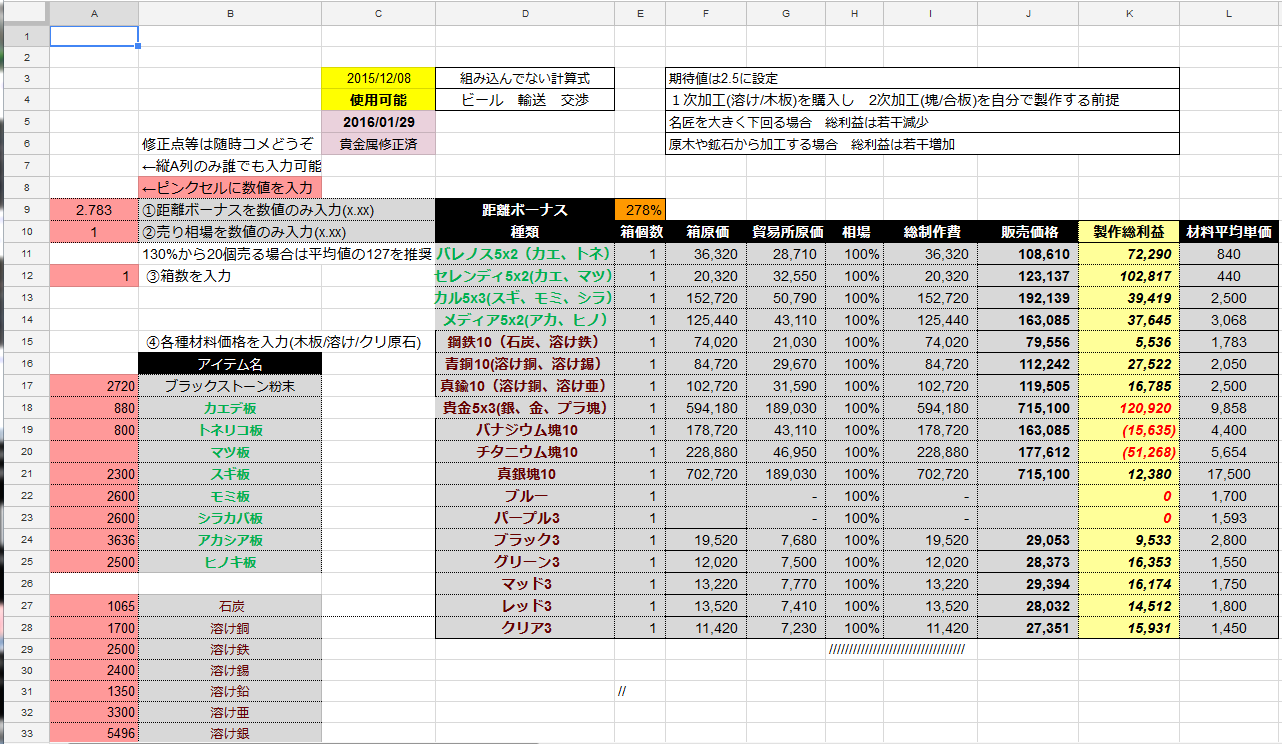Select the 箱原価 table header

(x=706, y=232)
